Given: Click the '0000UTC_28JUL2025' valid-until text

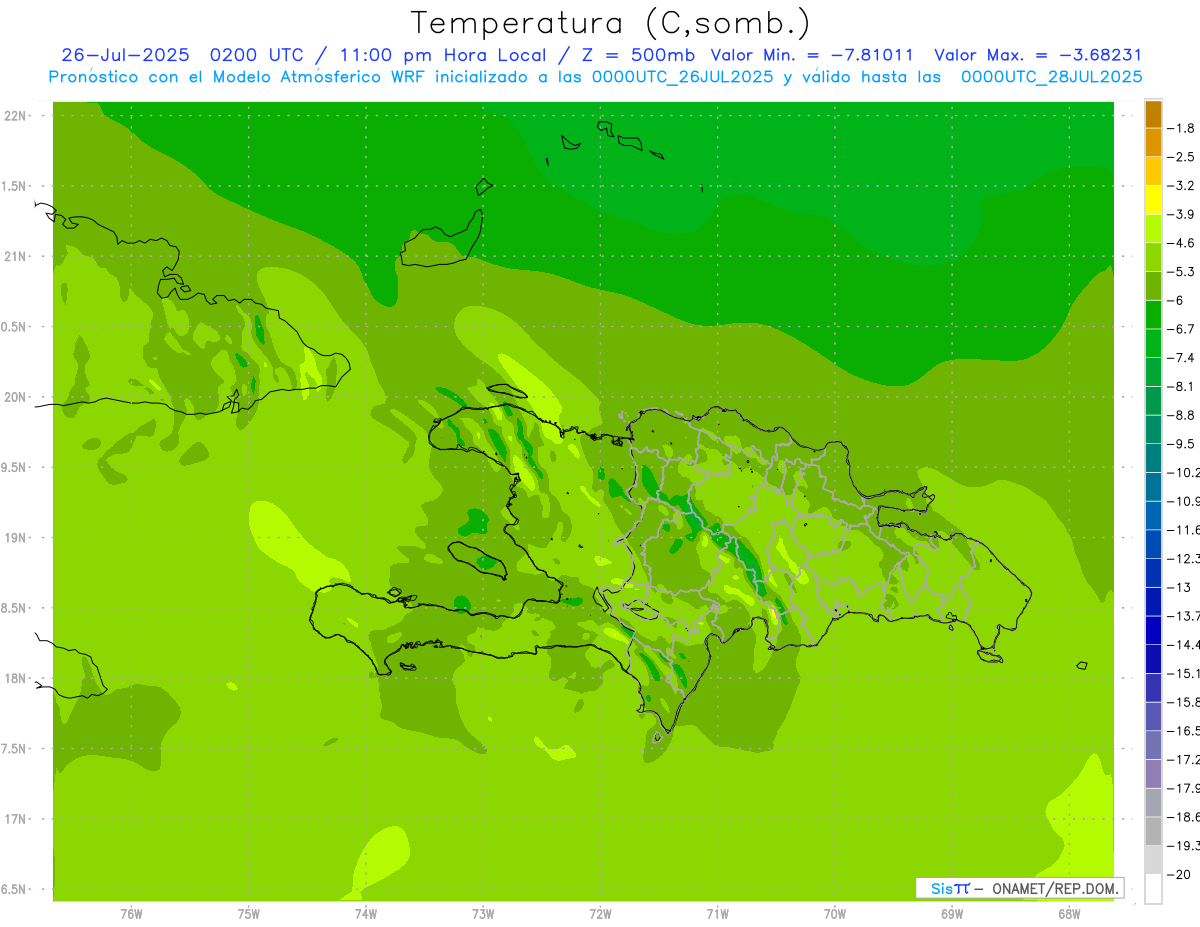Looking at the screenshot, I should coord(1051,77).
